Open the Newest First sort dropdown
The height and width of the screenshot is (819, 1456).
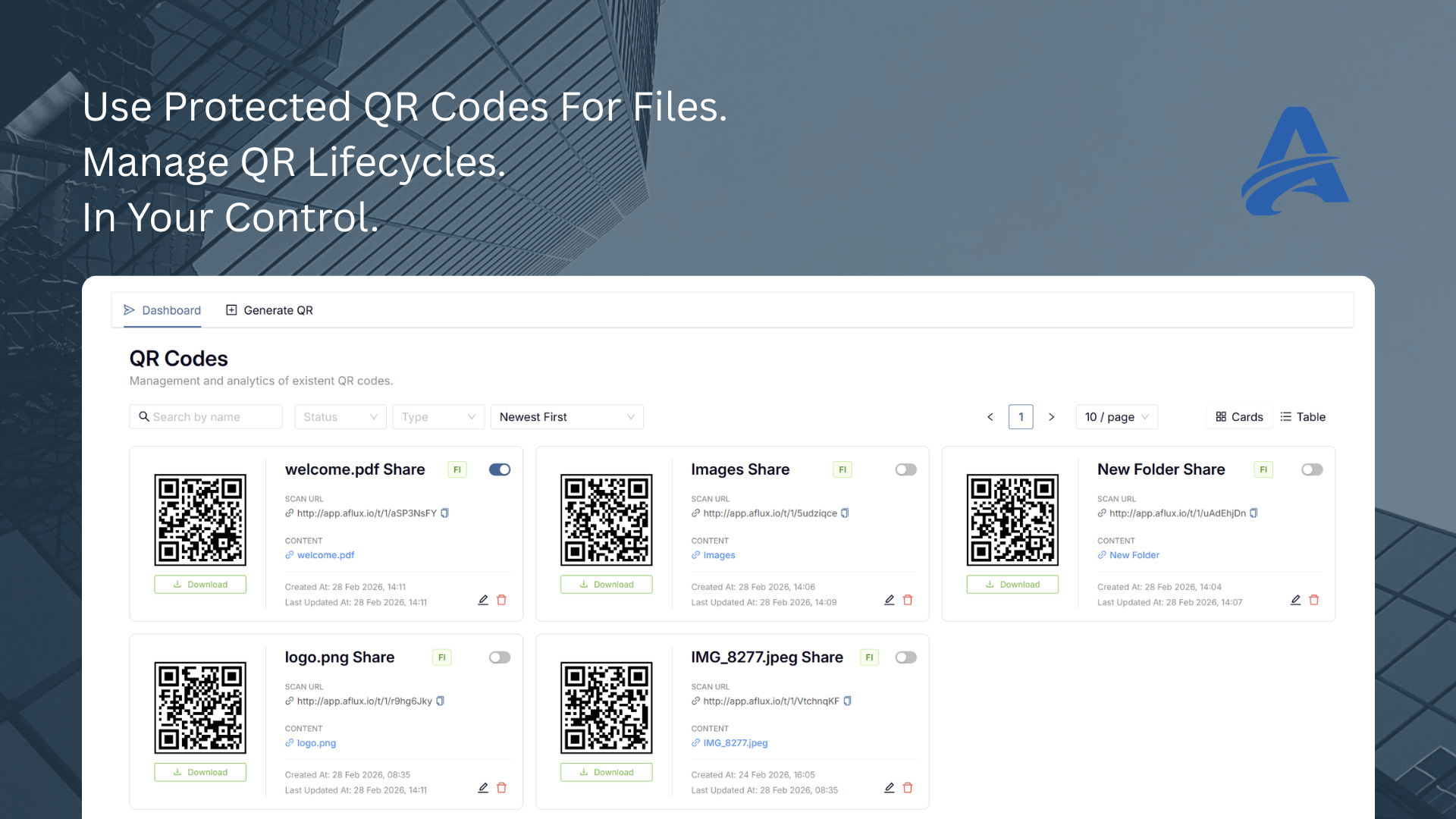(566, 417)
